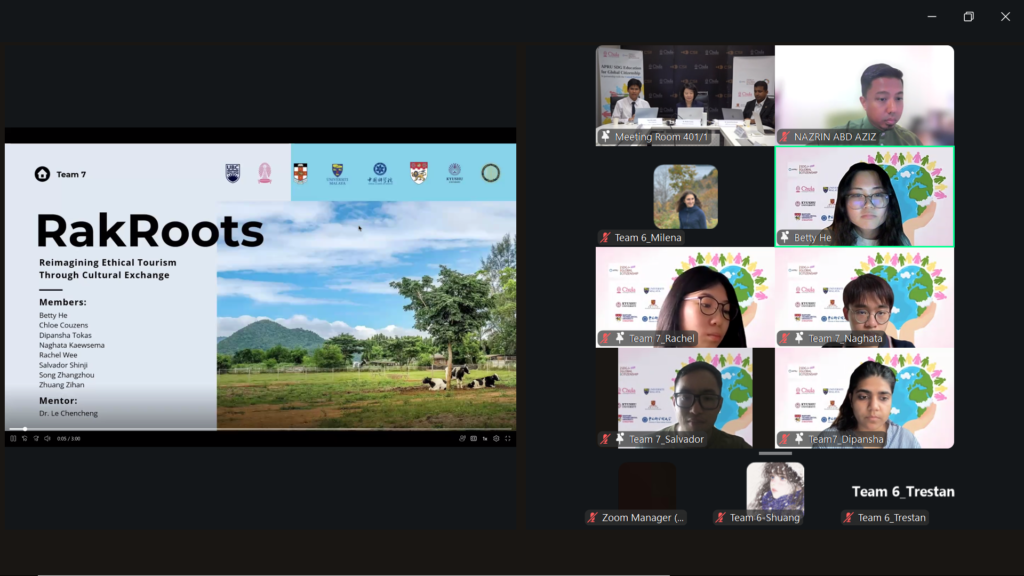1024x576 pixels.
Task: Select the Team 7_Rachel video tile
Action: (685, 297)
